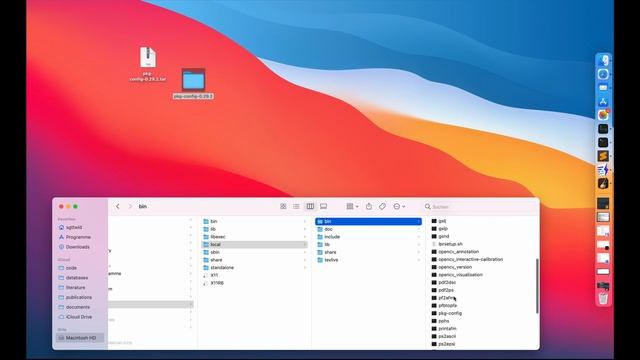Viewport: 640px width, 360px height.
Task: Expand sbin via its chevron
Action: click(304, 252)
